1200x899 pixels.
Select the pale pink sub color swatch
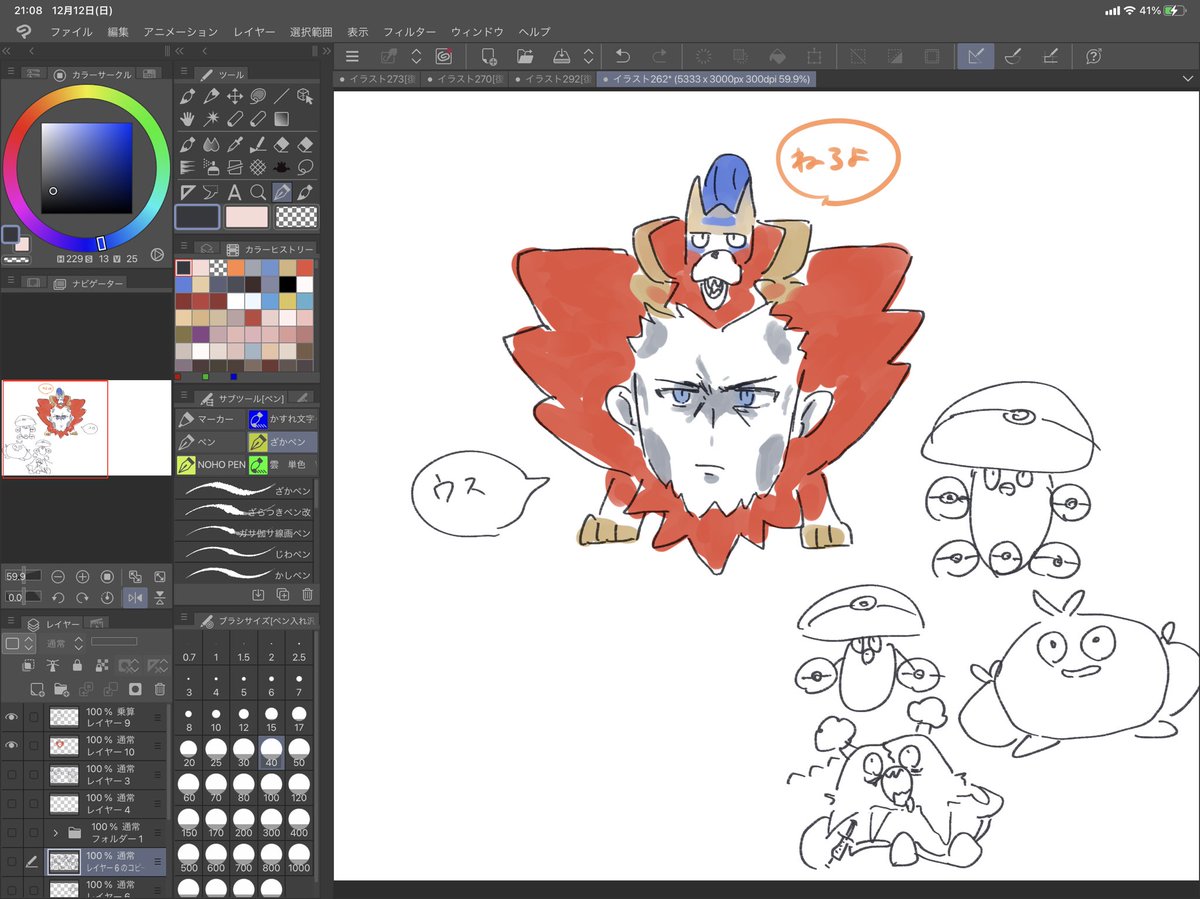[x=246, y=217]
